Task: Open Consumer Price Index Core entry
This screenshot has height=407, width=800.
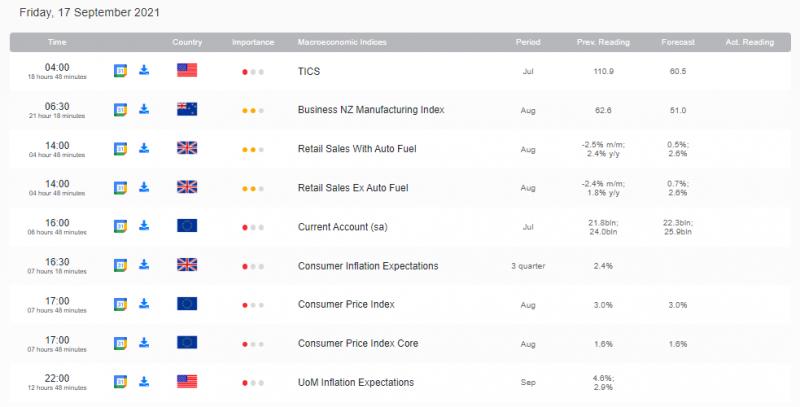Action: click(x=358, y=343)
